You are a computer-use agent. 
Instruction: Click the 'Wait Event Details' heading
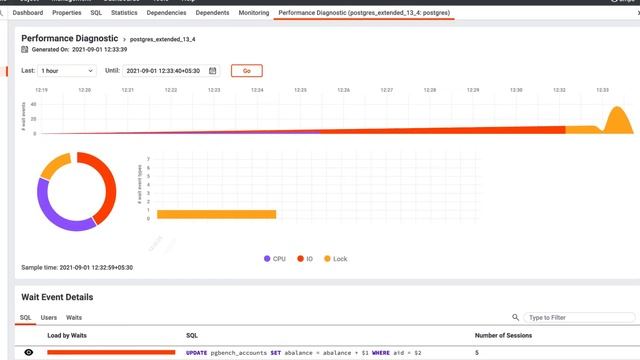coord(57,297)
